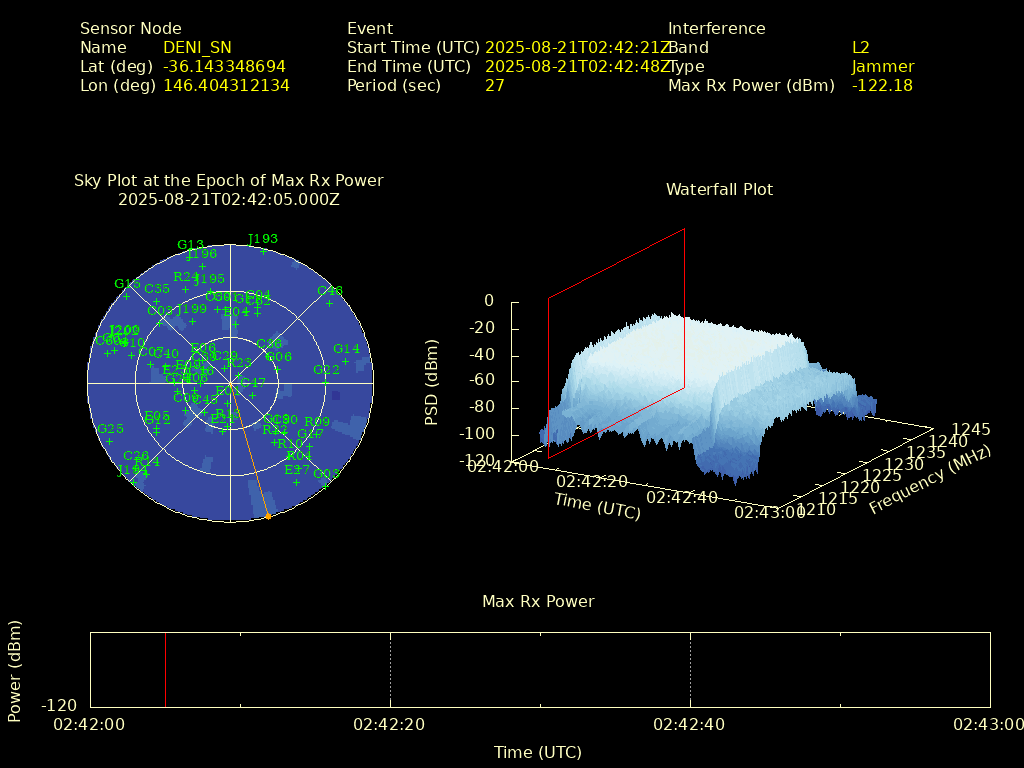The image size is (1024, 768).
Task: Select the C35 satellite marker
Action: [x=156, y=300]
